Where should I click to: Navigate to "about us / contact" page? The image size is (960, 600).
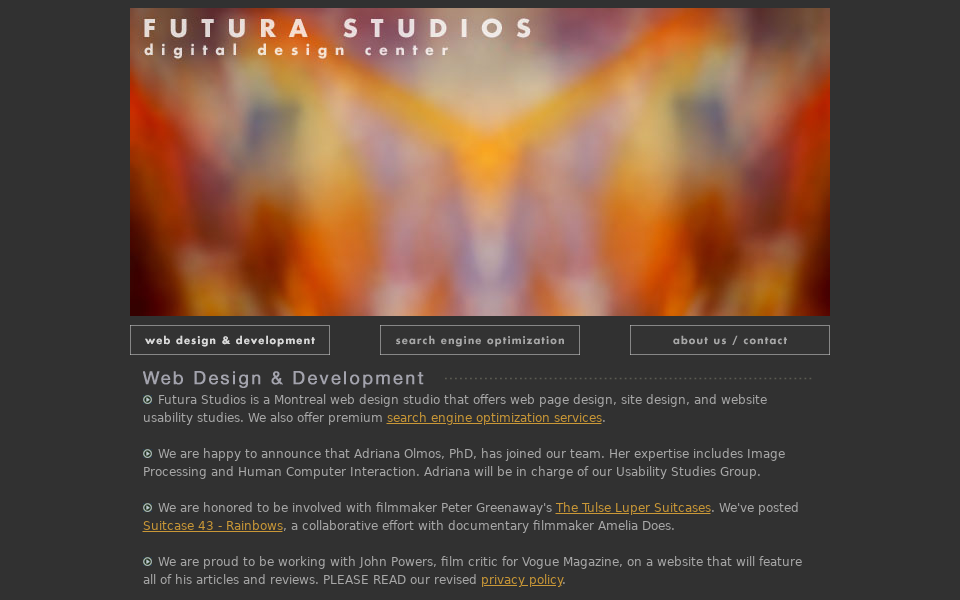[729, 340]
